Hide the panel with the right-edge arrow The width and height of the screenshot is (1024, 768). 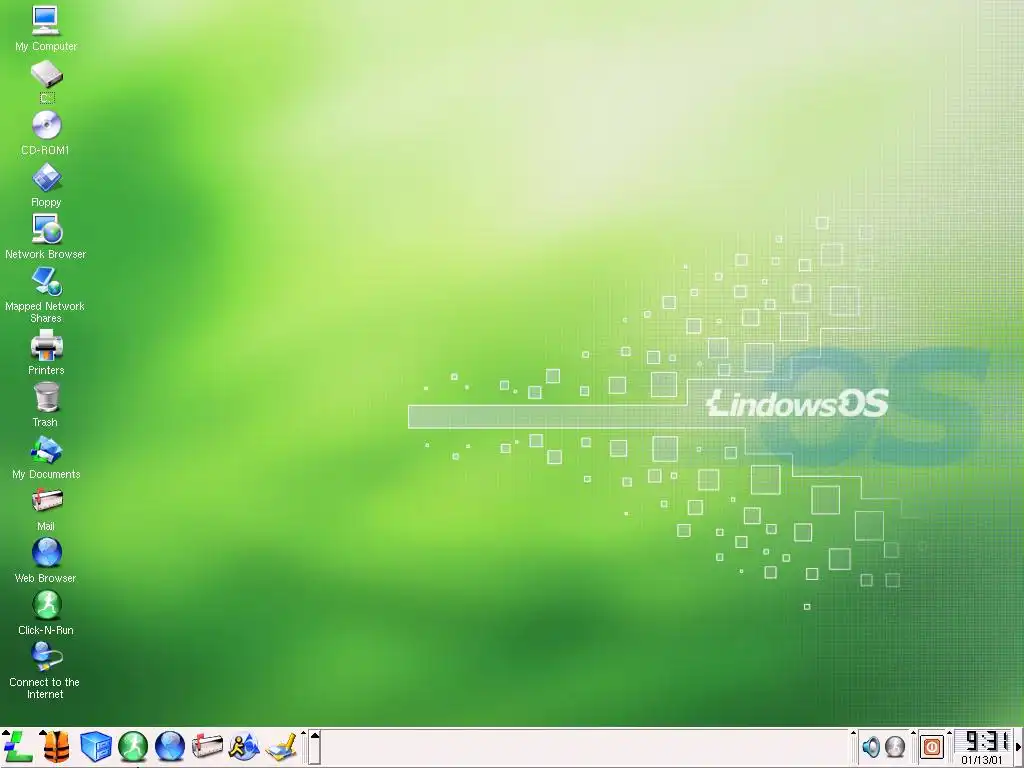[x=1019, y=746]
